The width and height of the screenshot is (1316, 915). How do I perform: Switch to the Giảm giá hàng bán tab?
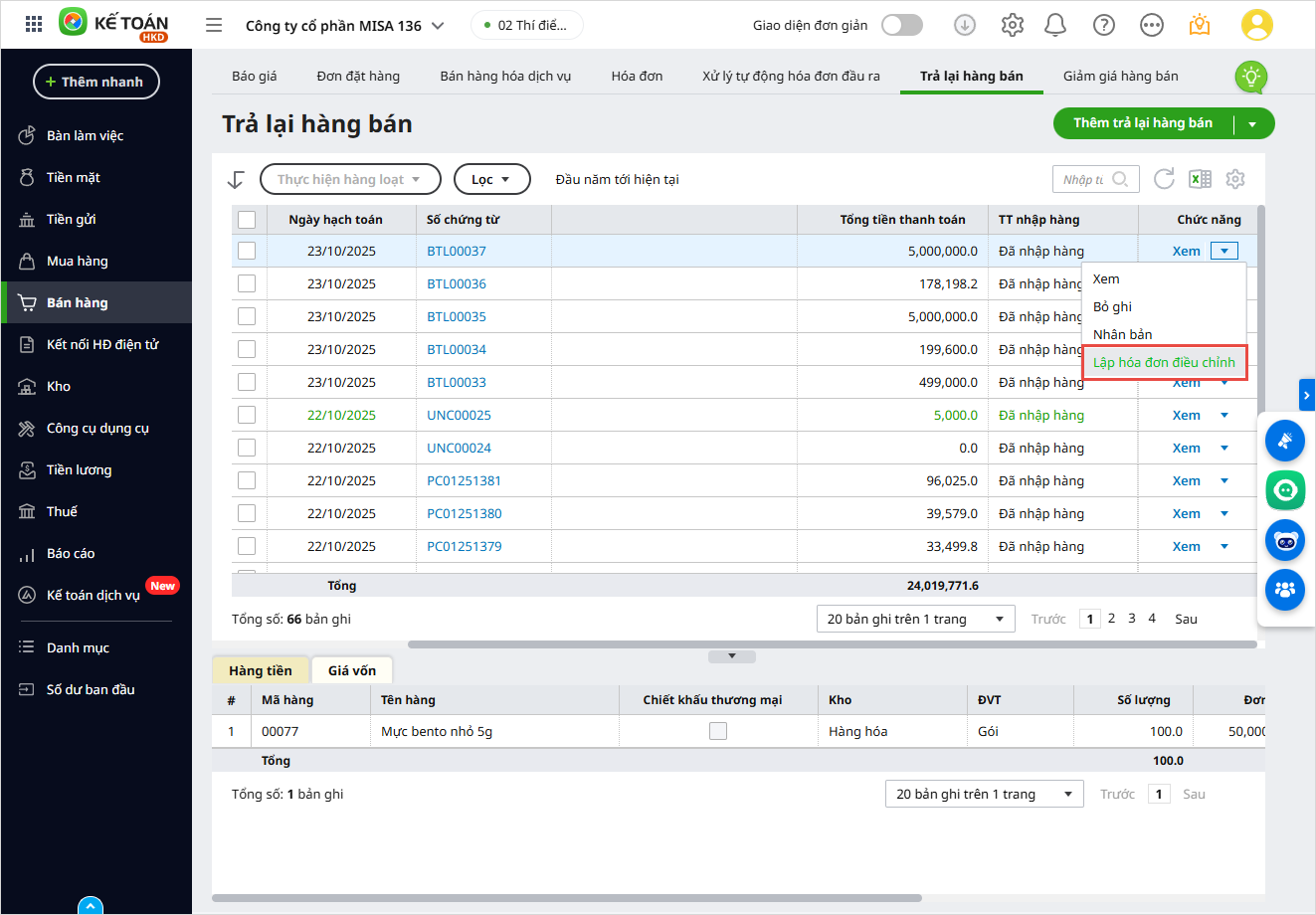point(1120,76)
